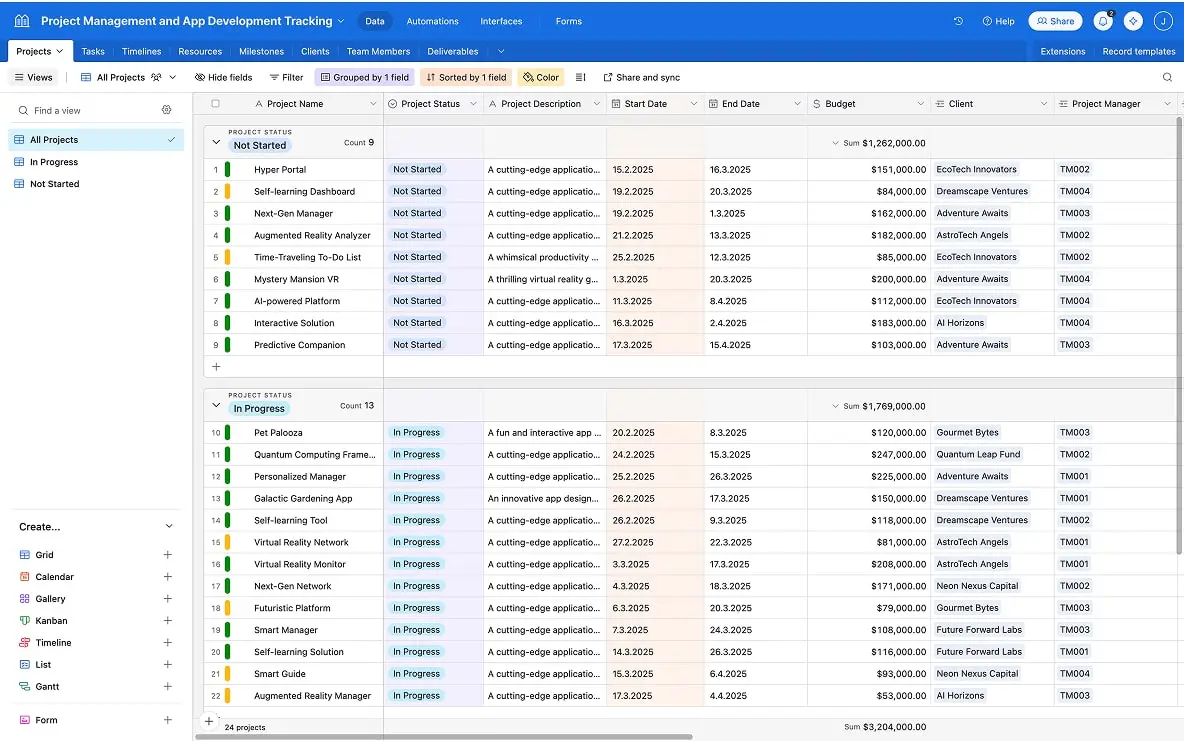Open the notifications bell
The width and height of the screenshot is (1184, 741).
coord(1104,21)
